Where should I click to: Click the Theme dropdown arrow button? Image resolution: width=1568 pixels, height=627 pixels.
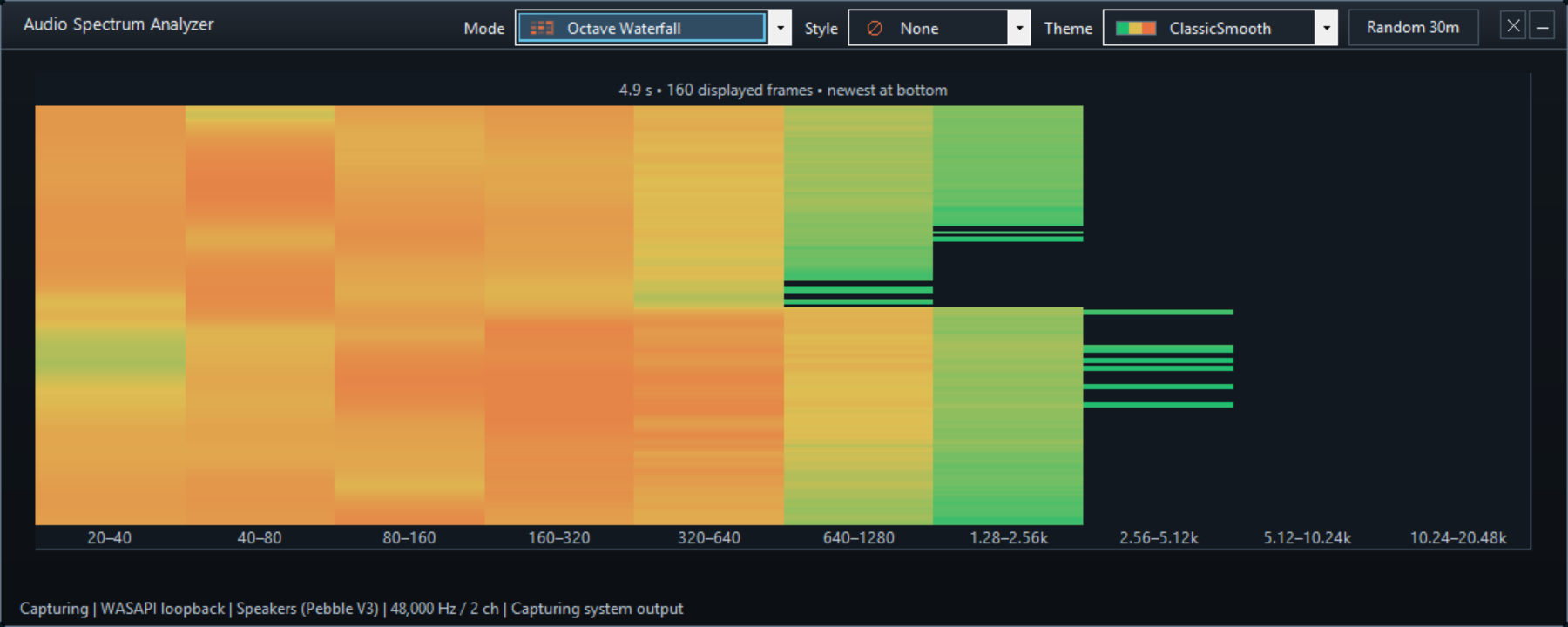tap(1326, 28)
